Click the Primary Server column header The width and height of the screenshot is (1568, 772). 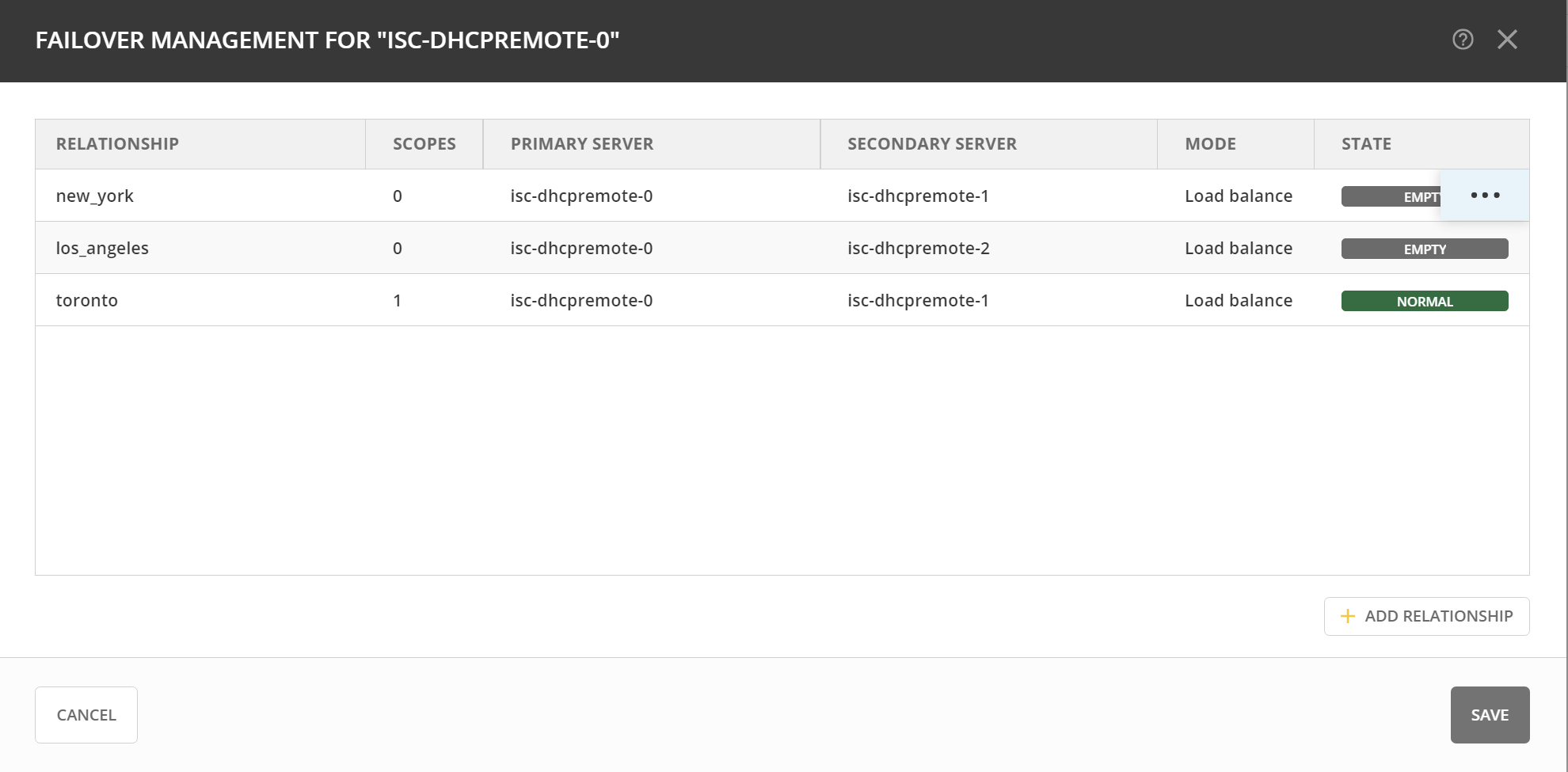coord(581,144)
